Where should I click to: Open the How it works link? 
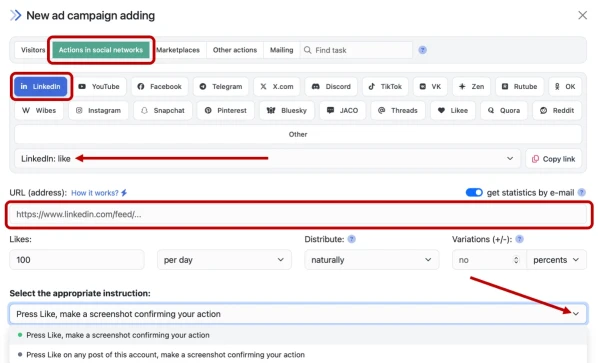tap(99, 193)
